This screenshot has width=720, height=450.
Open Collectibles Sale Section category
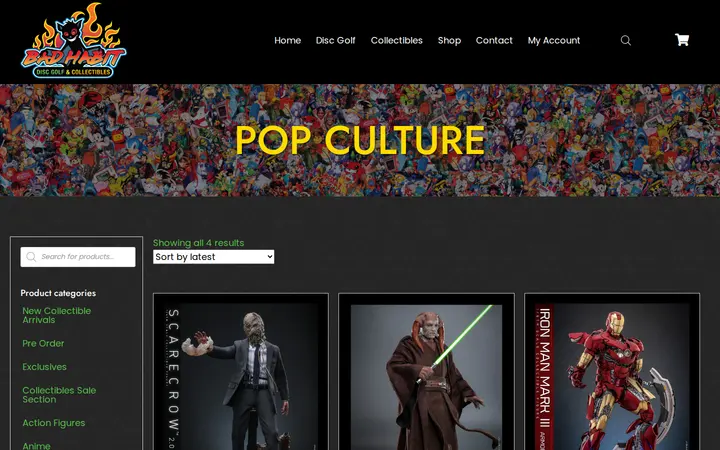[59, 395]
